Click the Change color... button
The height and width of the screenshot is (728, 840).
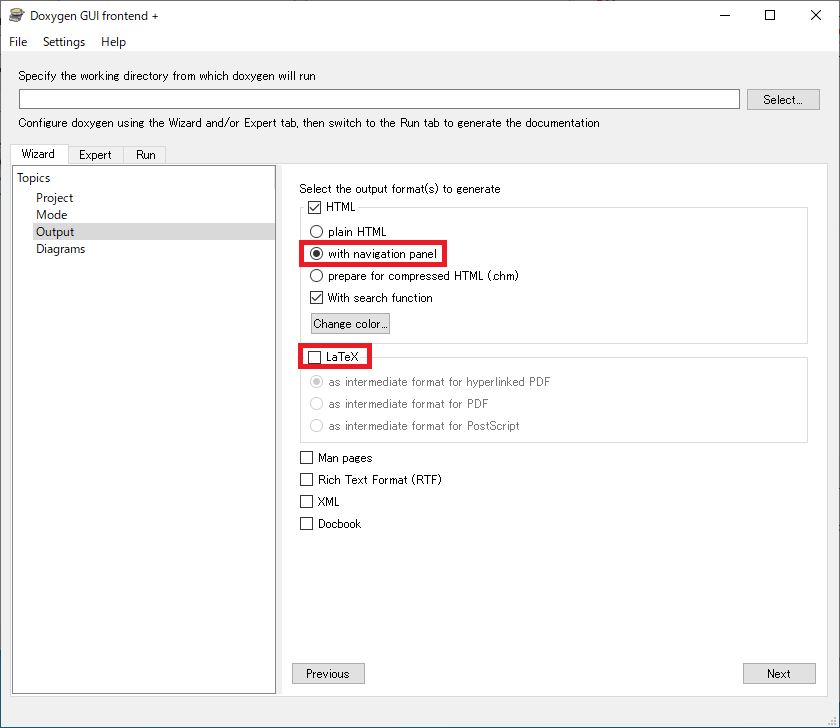tap(350, 324)
